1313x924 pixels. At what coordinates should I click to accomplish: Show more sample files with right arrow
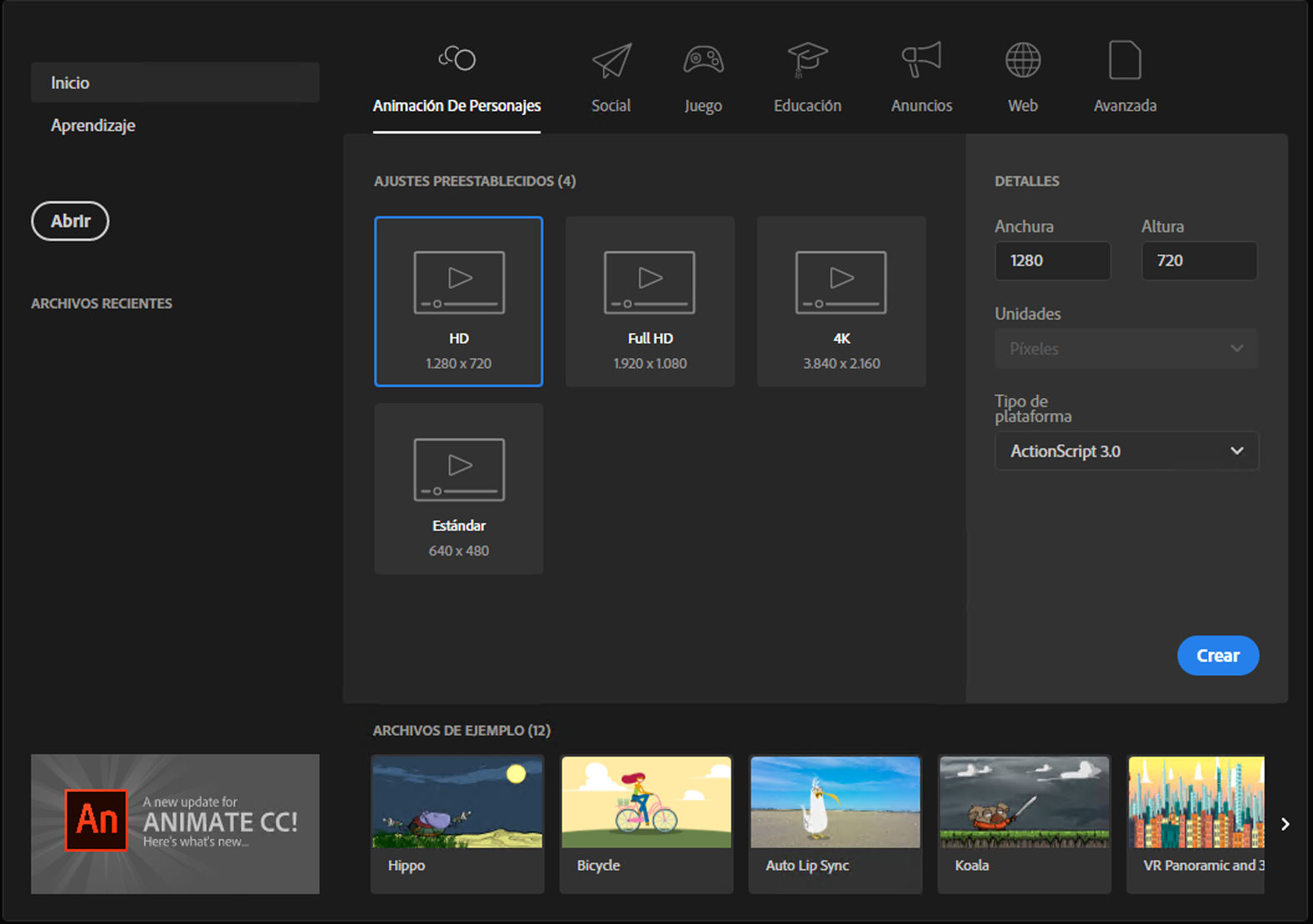coord(1286,824)
